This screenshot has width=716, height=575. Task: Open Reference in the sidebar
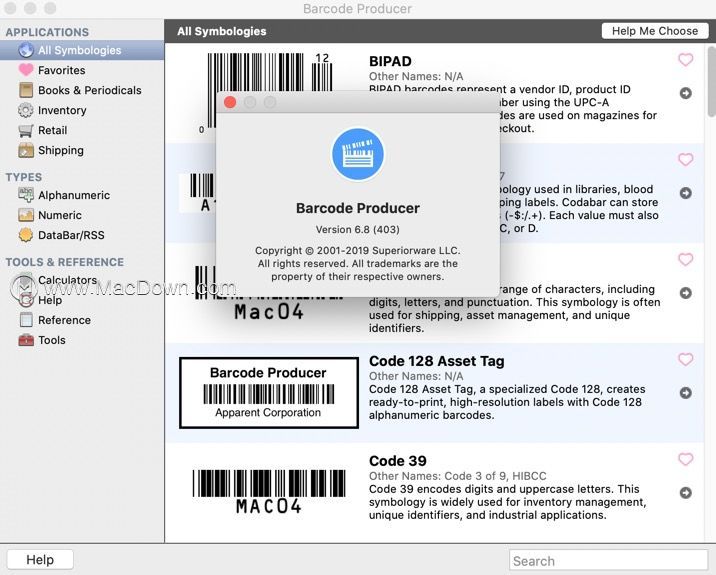point(64,320)
